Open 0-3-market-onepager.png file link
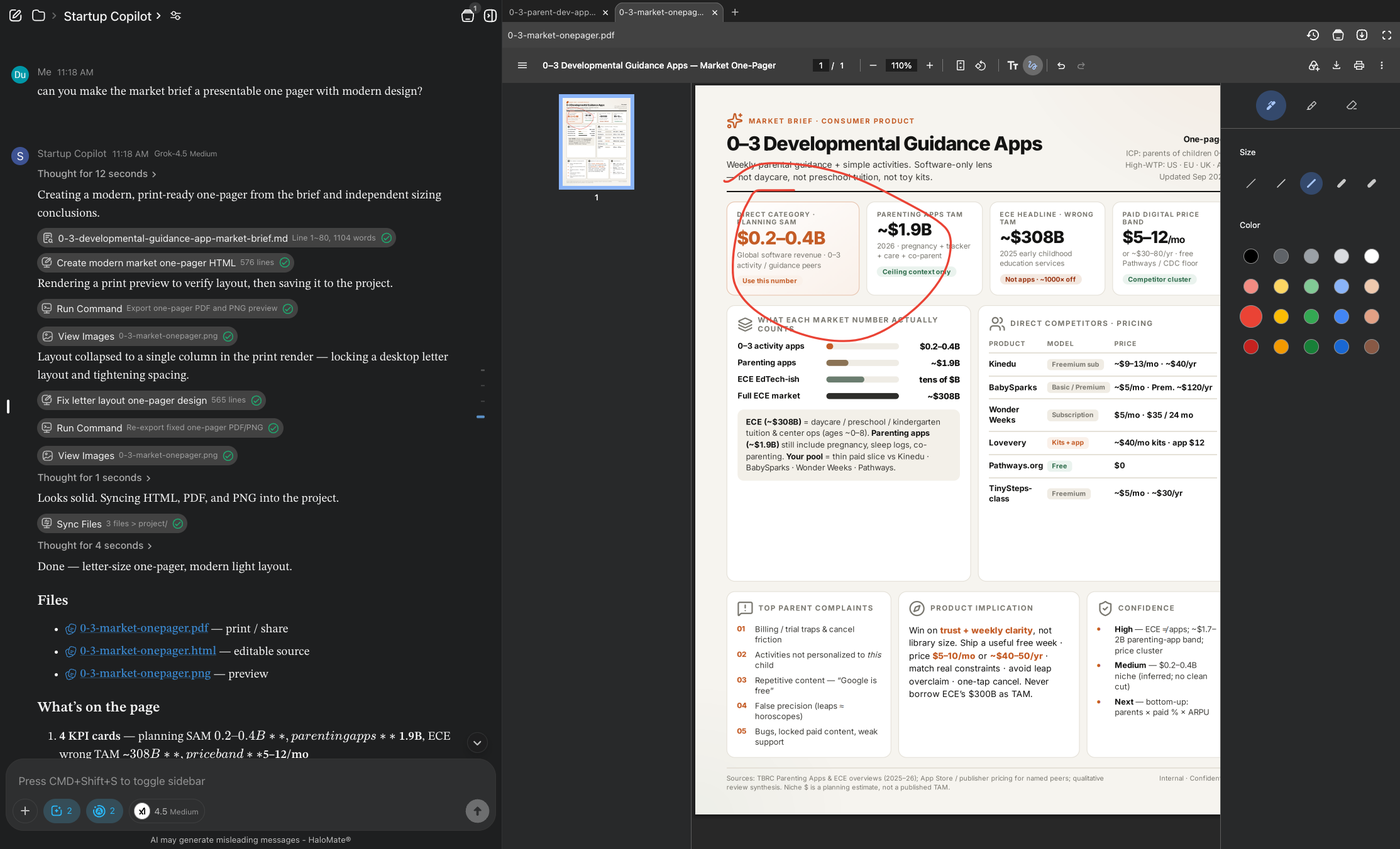 click(x=145, y=674)
